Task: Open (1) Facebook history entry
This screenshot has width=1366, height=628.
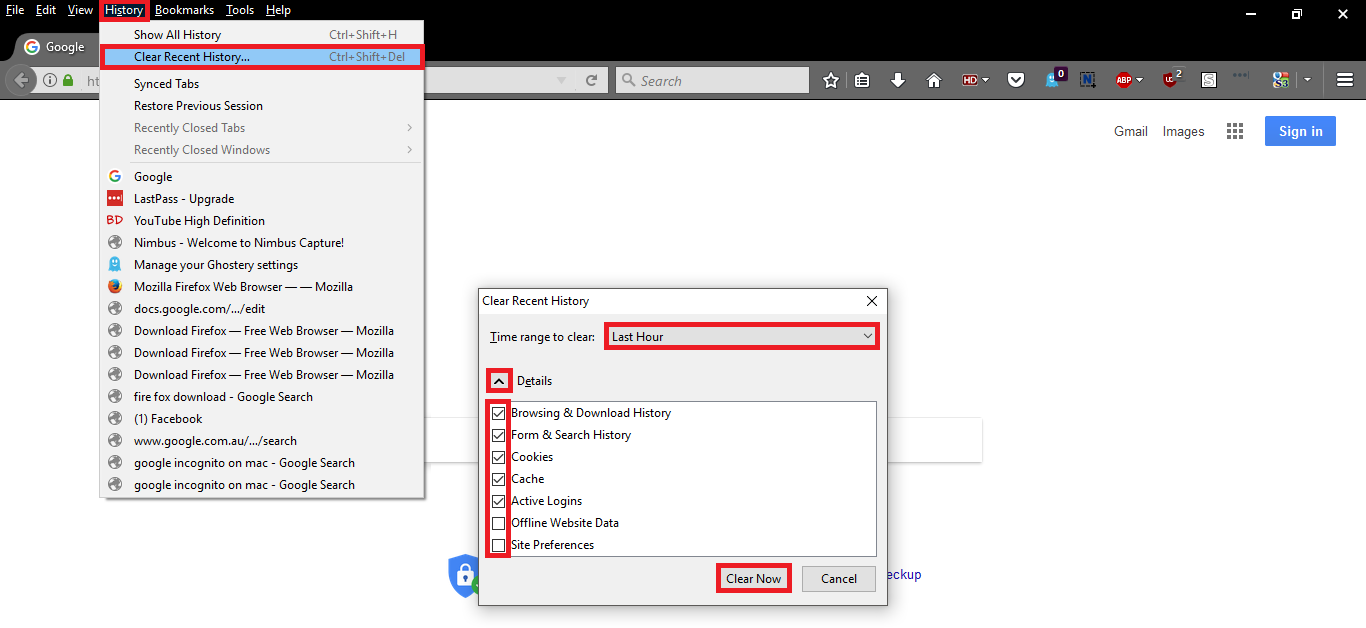Action: click(x=262, y=419)
